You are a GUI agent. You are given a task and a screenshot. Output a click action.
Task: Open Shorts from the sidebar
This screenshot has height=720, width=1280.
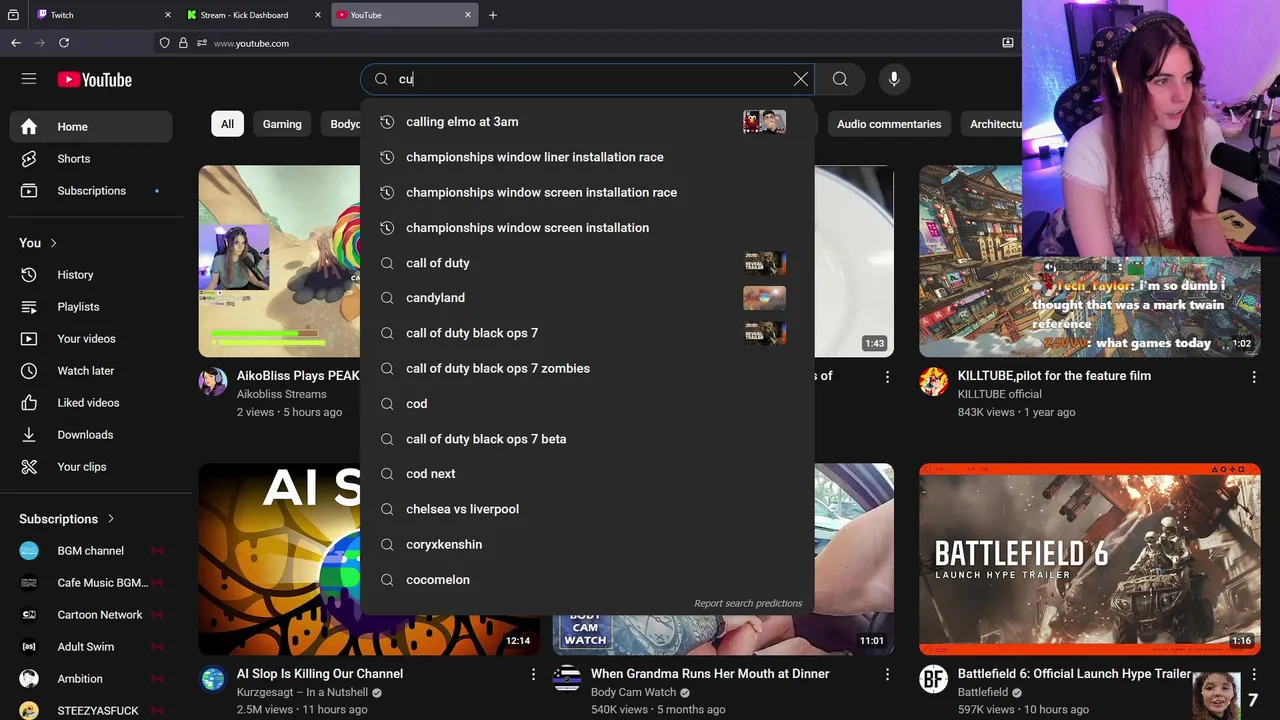pyautogui.click(x=91, y=159)
